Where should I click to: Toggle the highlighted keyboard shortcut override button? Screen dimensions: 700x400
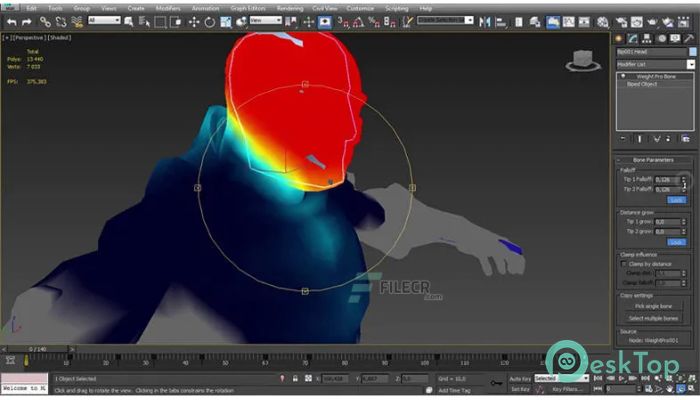point(325,22)
